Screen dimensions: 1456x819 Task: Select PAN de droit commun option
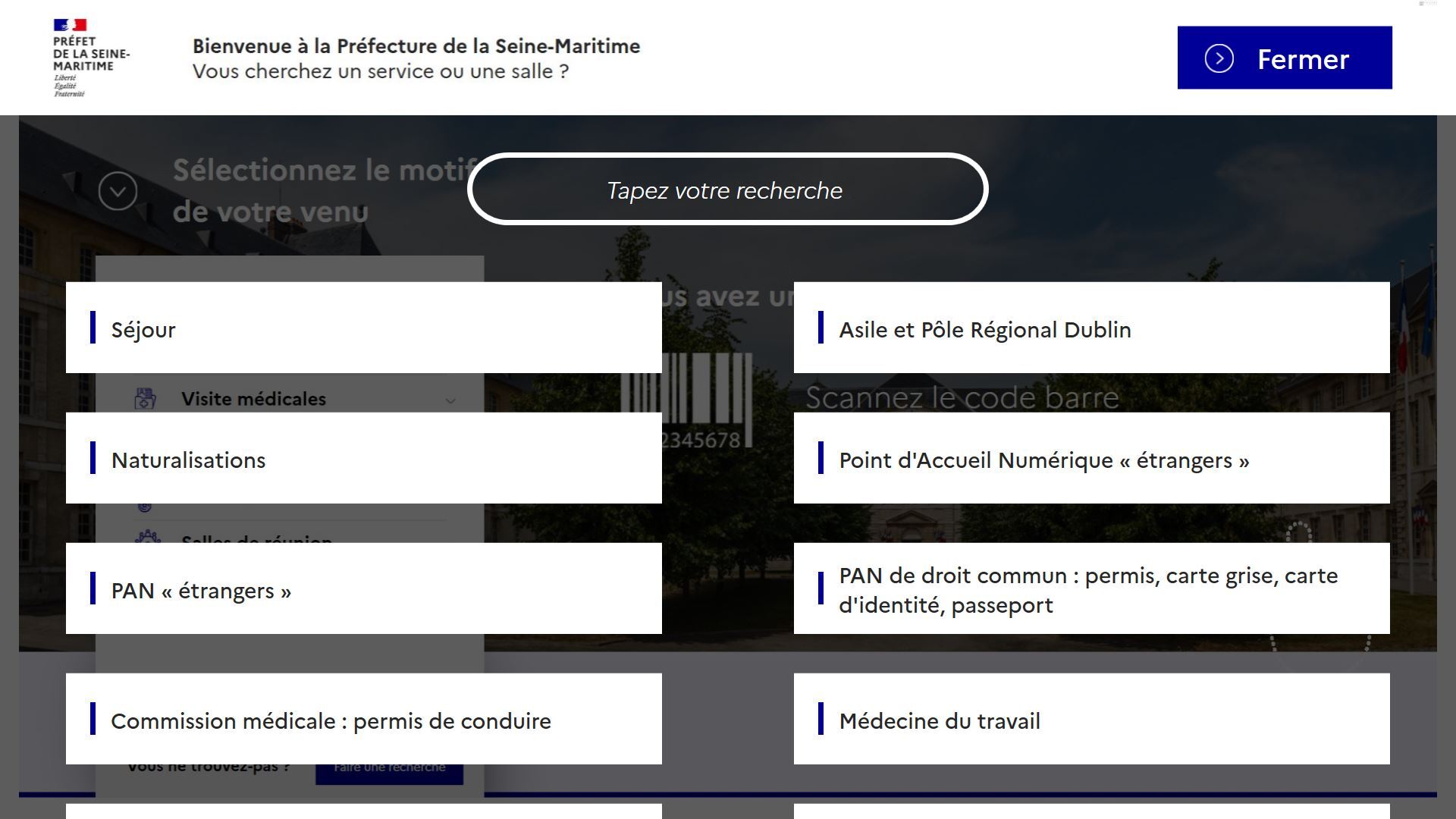point(1091,588)
